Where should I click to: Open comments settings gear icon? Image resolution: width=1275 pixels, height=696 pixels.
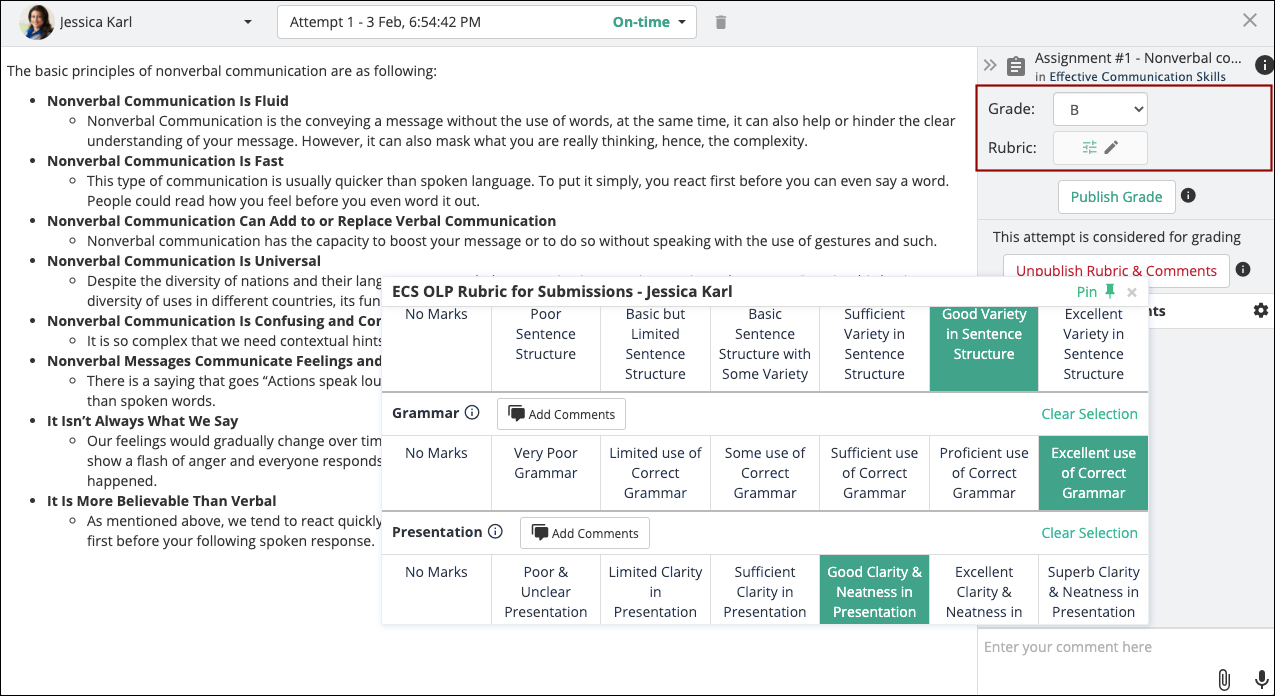(x=1261, y=311)
